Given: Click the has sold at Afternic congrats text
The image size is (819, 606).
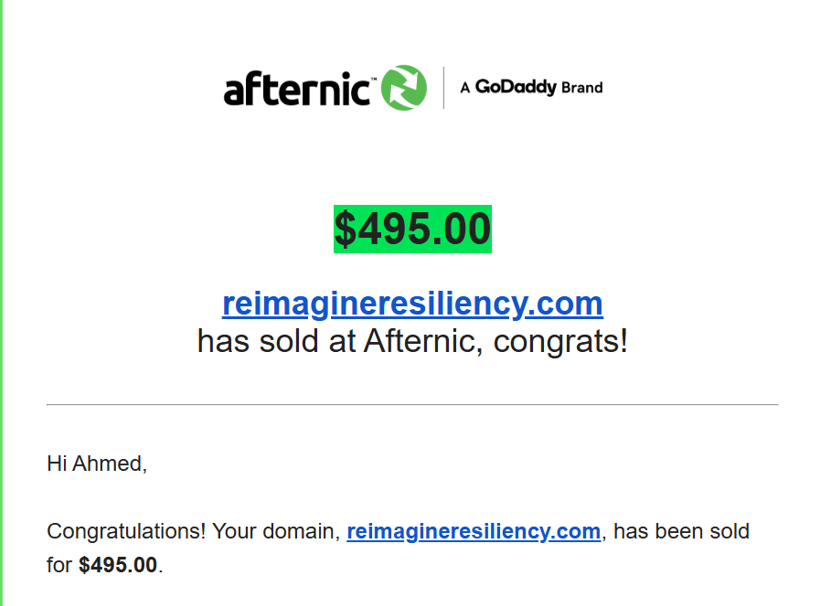Looking at the screenshot, I should [x=413, y=341].
